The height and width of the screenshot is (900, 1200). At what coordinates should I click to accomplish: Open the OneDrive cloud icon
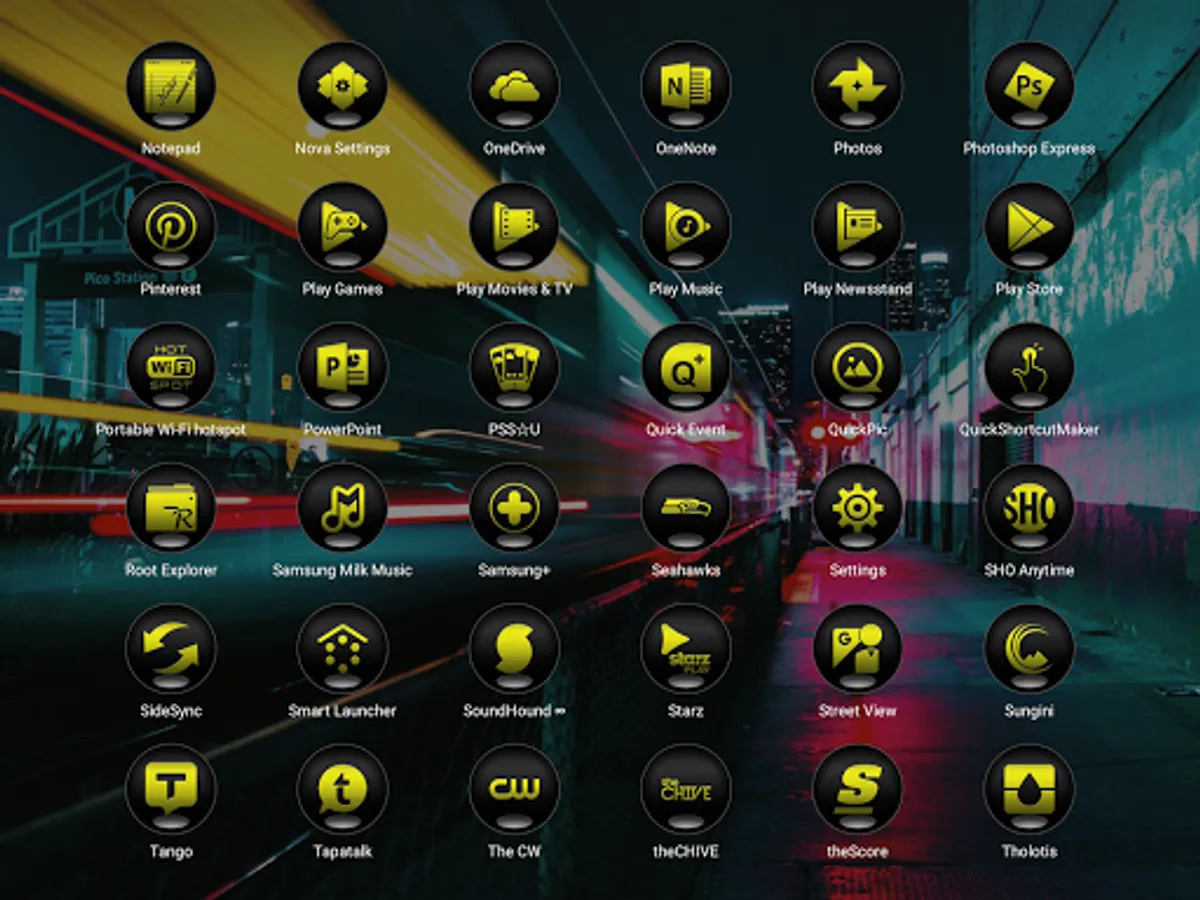pyautogui.click(x=514, y=86)
